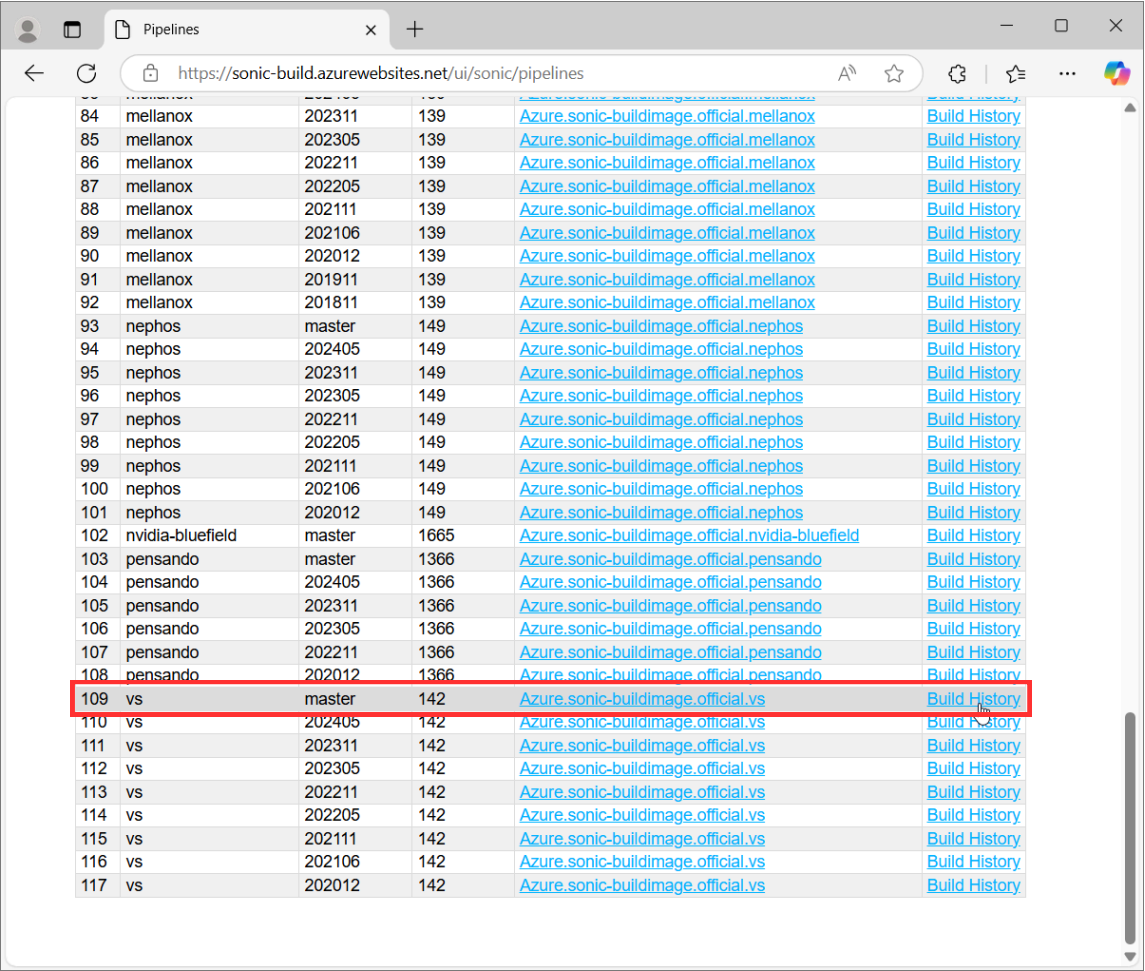Open nephos pipeline link in row 101
1145x971 pixels.
[661, 512]
